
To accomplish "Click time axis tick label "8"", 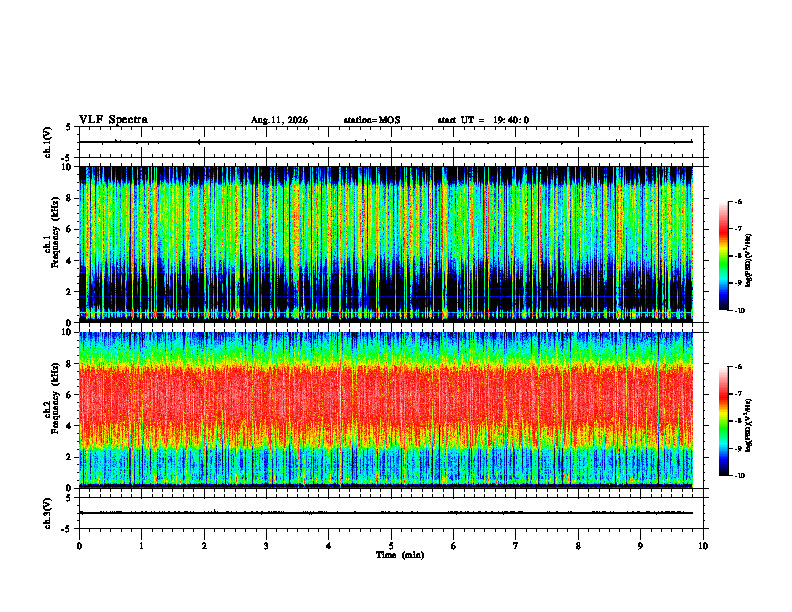I will tap(578, 546).
